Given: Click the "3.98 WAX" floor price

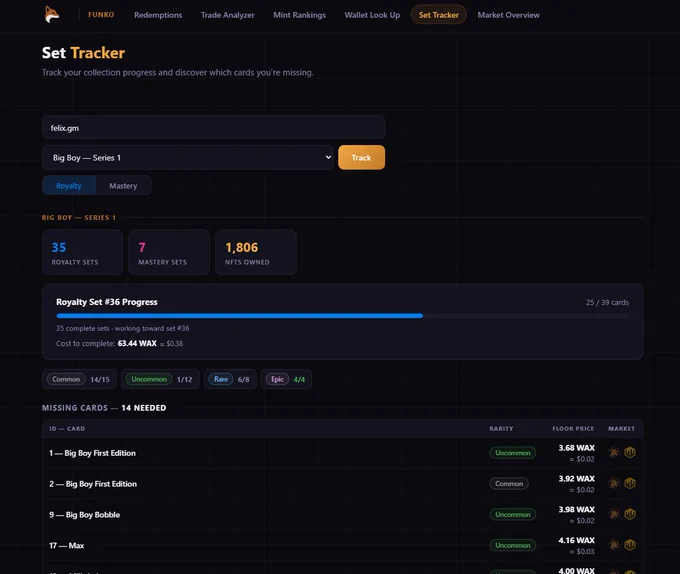Looking at the screenshot, I should coord(576,509).
